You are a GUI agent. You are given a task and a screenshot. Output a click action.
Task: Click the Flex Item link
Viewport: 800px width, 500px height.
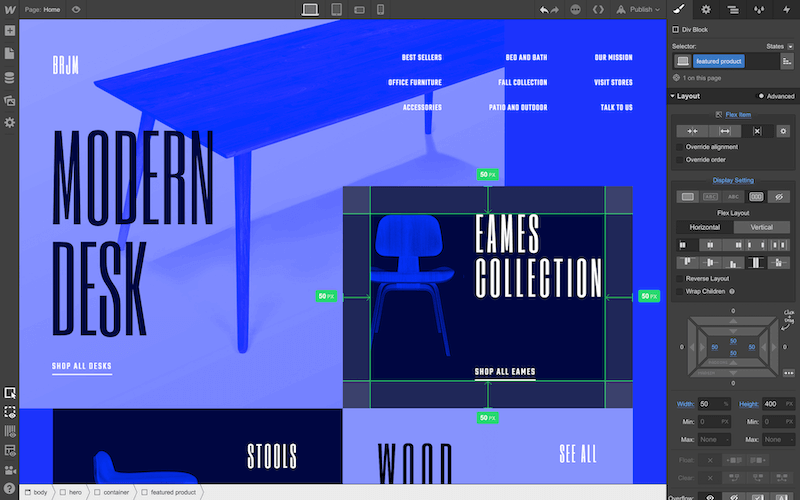(738, 115)
